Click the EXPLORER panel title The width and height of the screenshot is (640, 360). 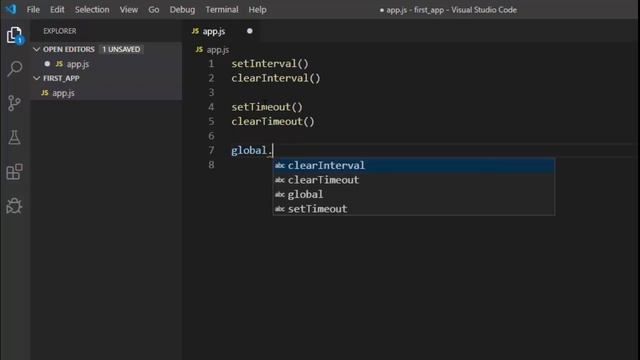coord(60,31)
